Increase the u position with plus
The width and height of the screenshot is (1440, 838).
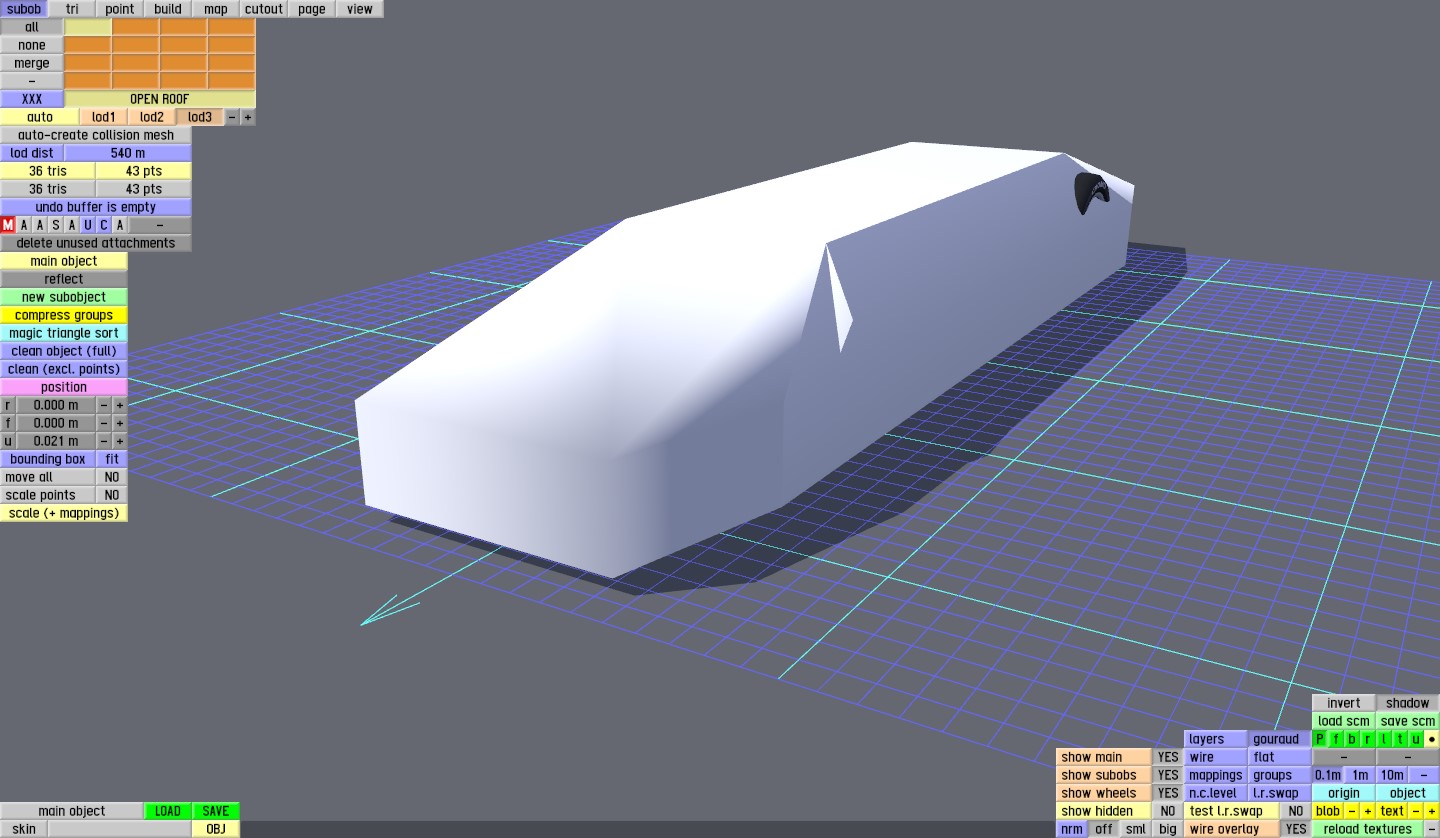click(x=120, y=441)
